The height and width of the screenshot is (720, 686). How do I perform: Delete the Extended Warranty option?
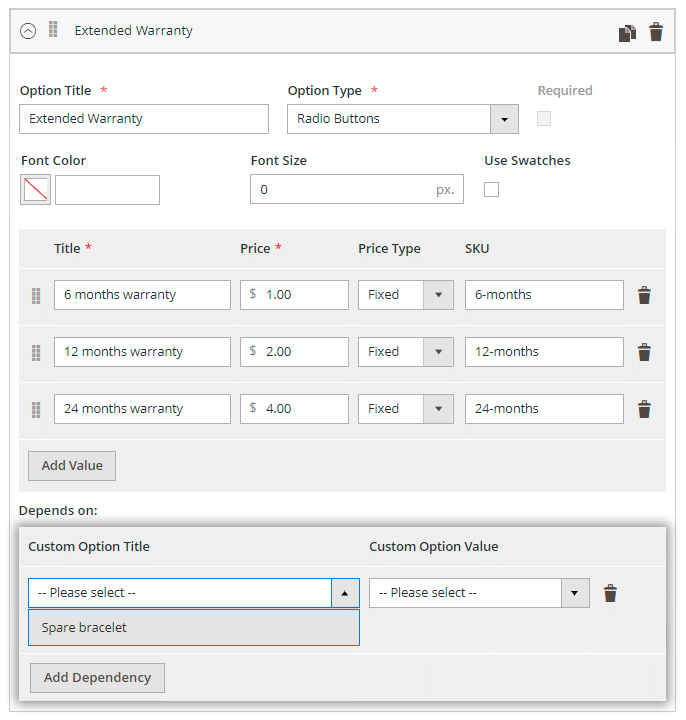(x=656, y=32)
